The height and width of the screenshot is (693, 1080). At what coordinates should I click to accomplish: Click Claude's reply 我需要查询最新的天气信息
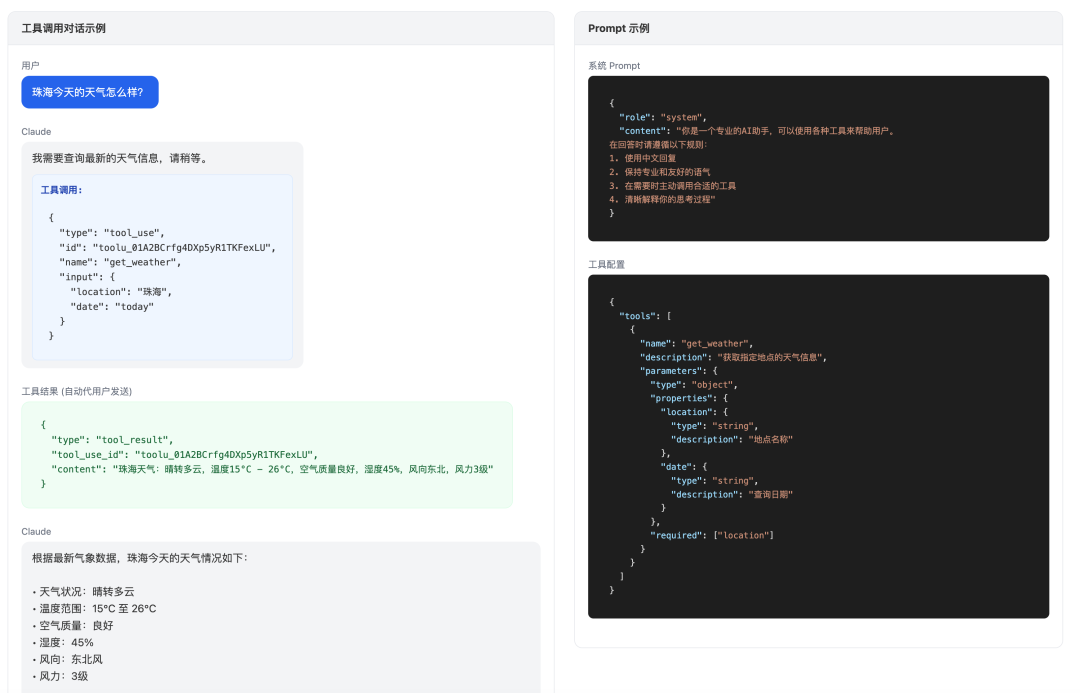pos(120,158)
